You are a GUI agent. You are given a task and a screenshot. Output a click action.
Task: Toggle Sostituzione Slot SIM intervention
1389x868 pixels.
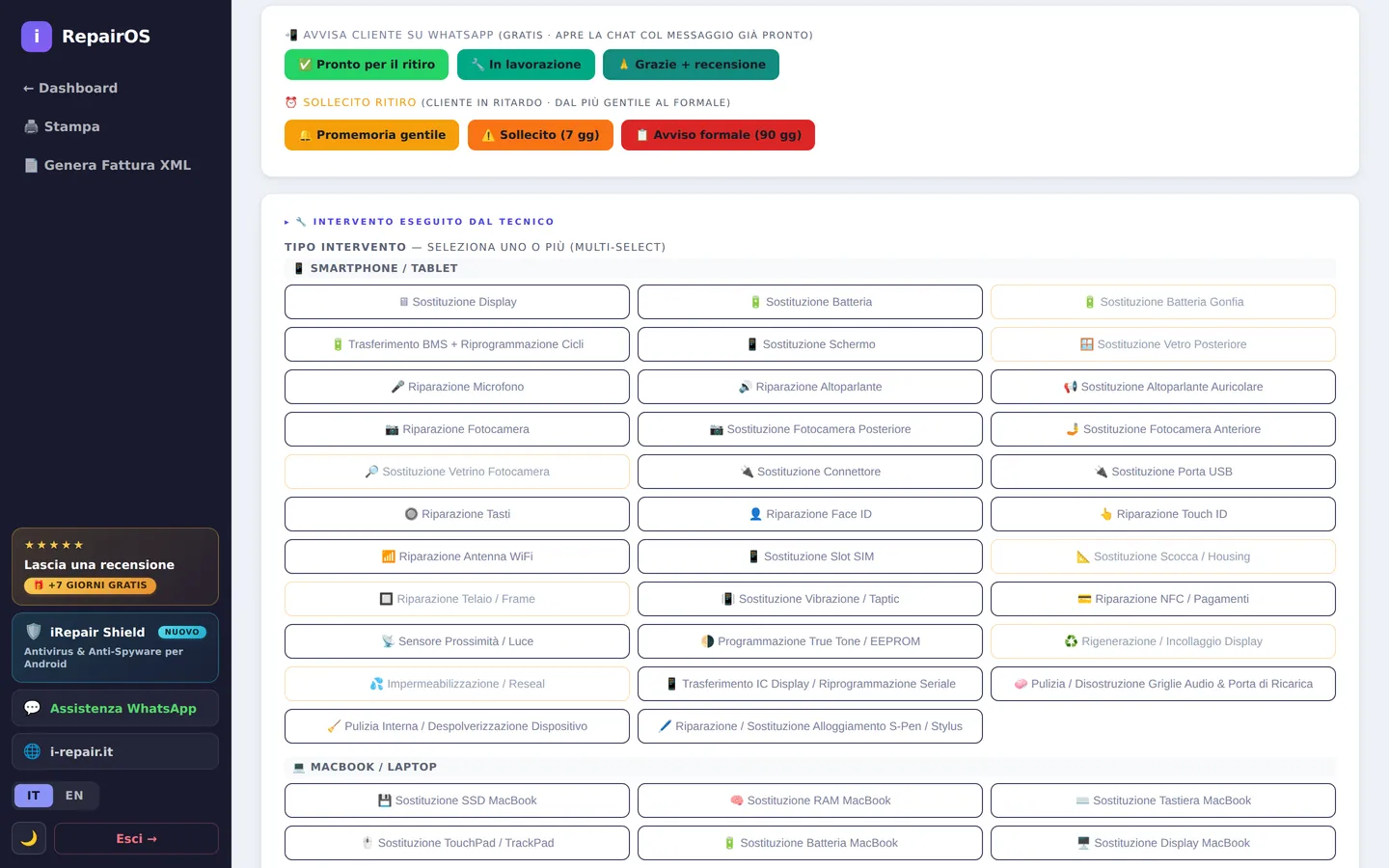point(810,556)
